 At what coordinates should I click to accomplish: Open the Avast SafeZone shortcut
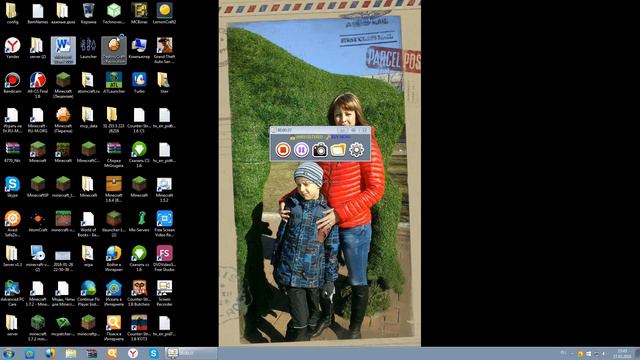12,223
